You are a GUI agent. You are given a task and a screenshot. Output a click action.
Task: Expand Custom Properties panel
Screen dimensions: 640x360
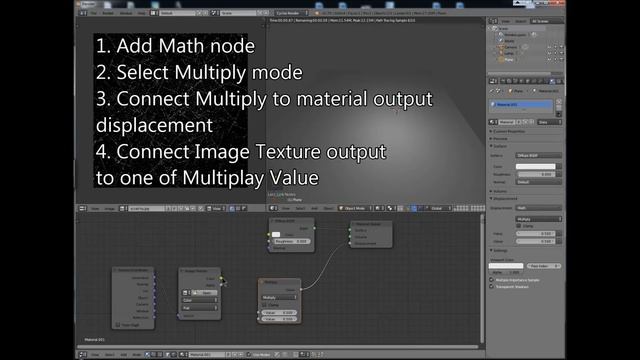(491, 131)
